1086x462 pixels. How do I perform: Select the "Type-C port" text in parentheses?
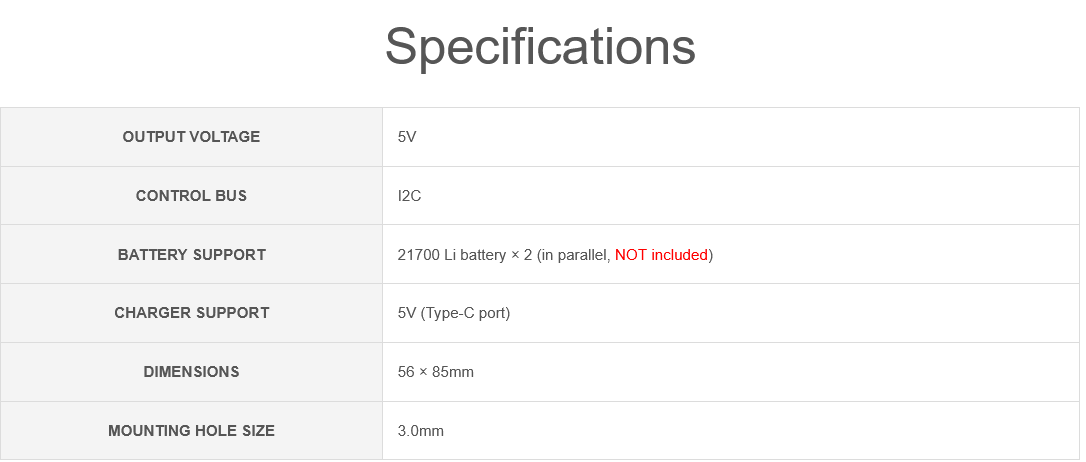[x=466, y=313]
